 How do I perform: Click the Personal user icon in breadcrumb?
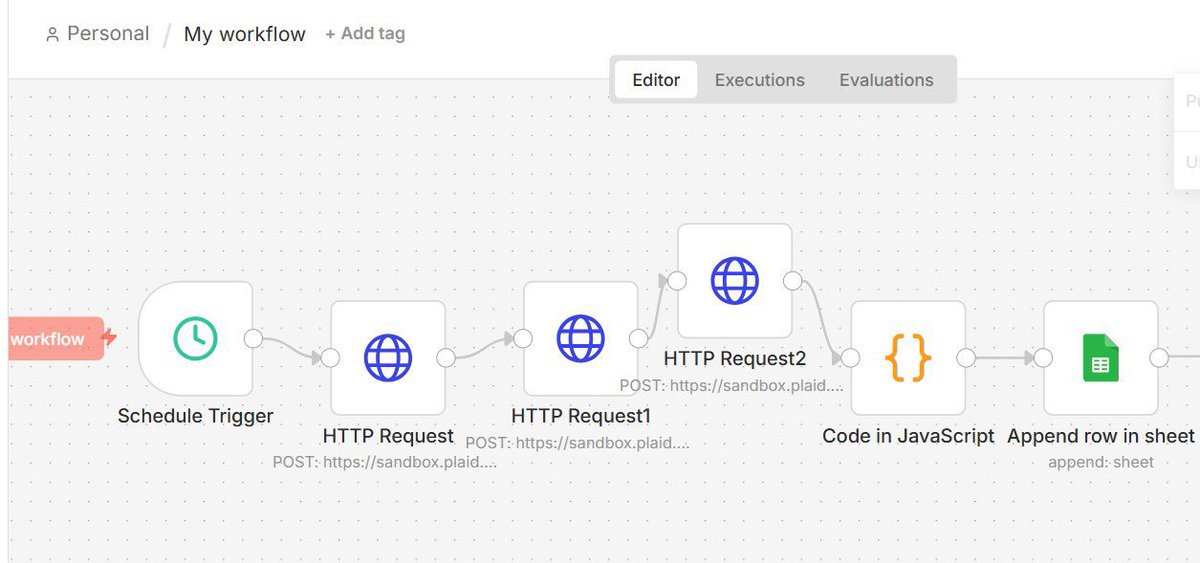(x=52, y=34)
